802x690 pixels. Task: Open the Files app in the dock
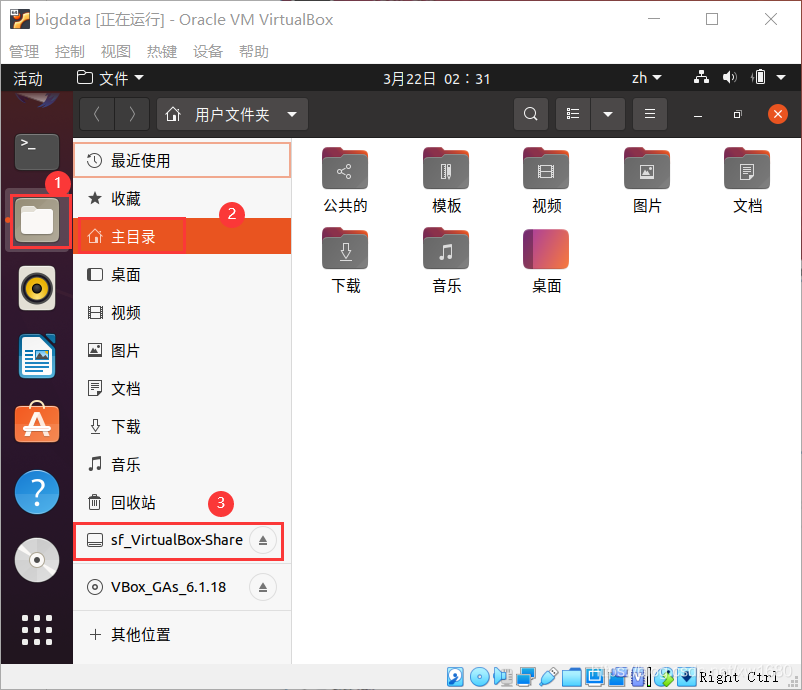(x=37, y=220)
